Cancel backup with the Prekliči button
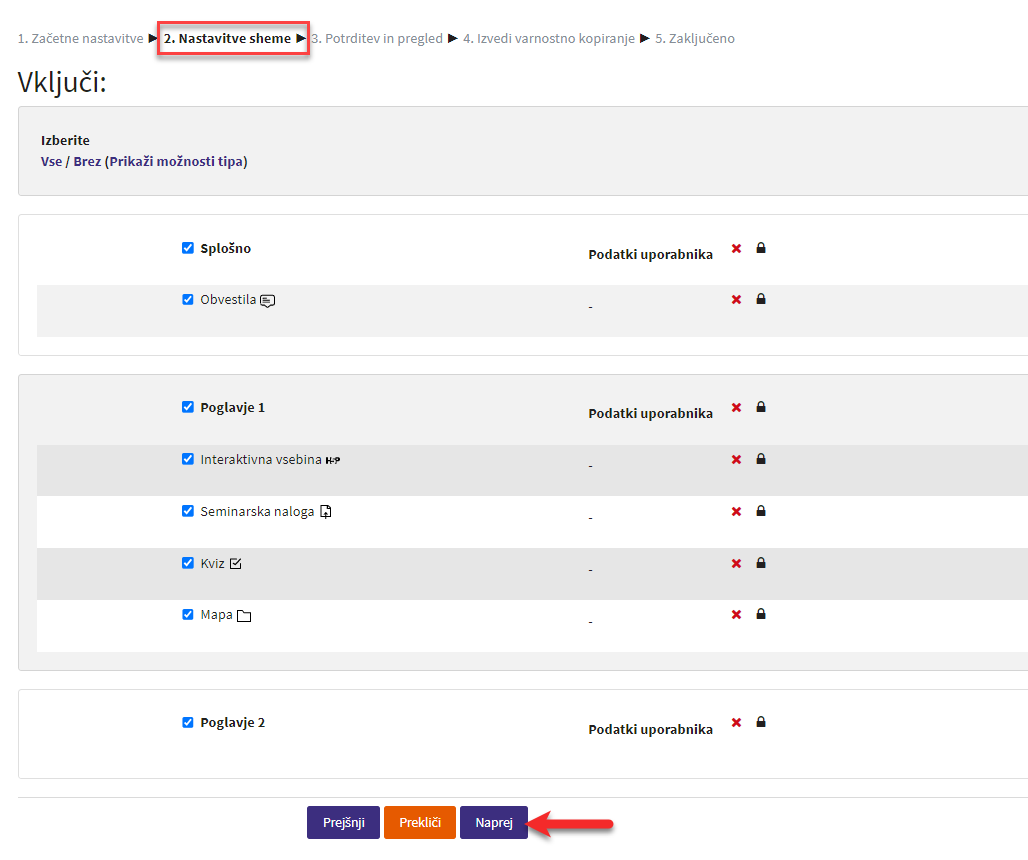The width and height of the screenshot is (1028, 860). coord(420,823)
